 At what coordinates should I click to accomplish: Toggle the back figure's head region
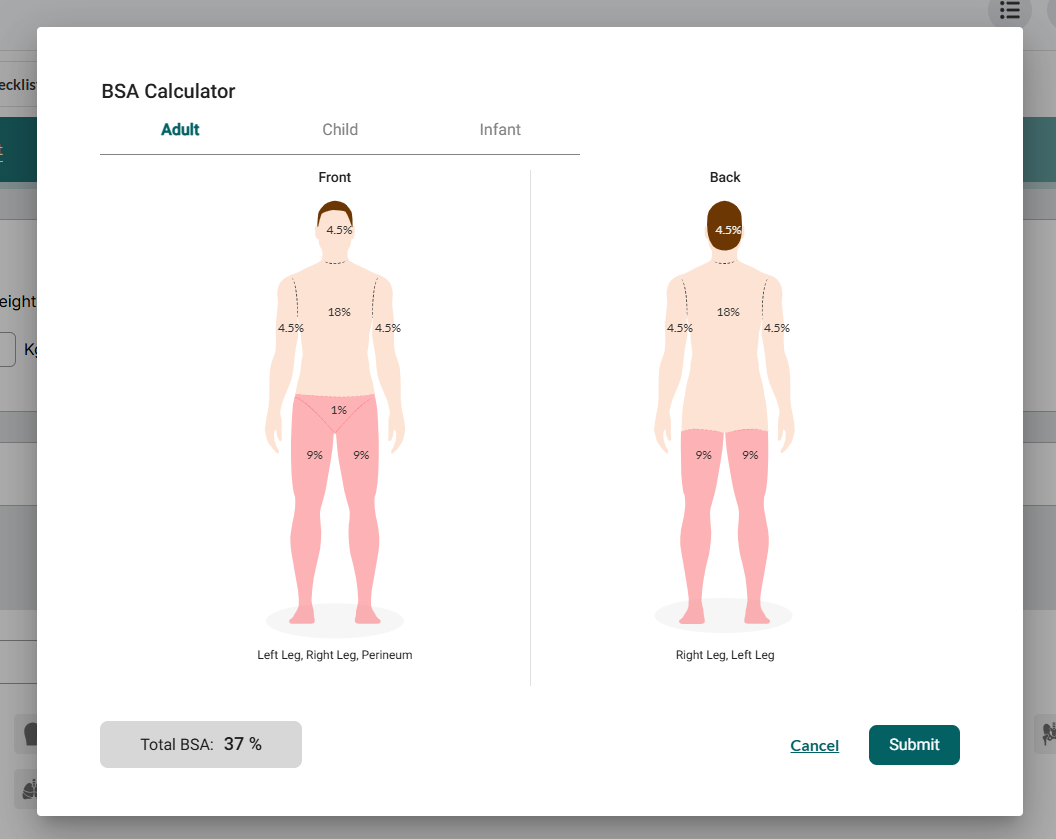[x=724, y=228]
